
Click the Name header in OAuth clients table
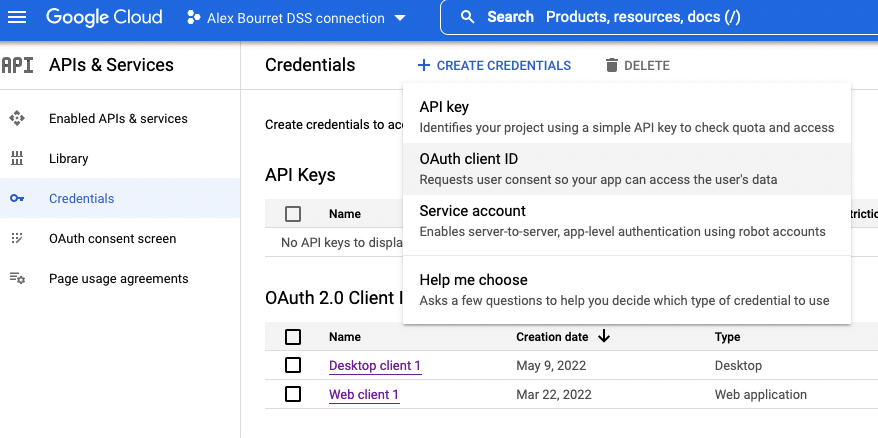click(x=345, y=337)
